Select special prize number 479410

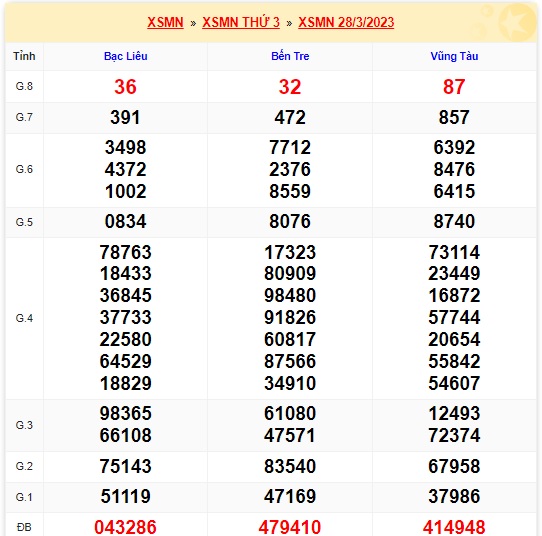pos(290,527)
